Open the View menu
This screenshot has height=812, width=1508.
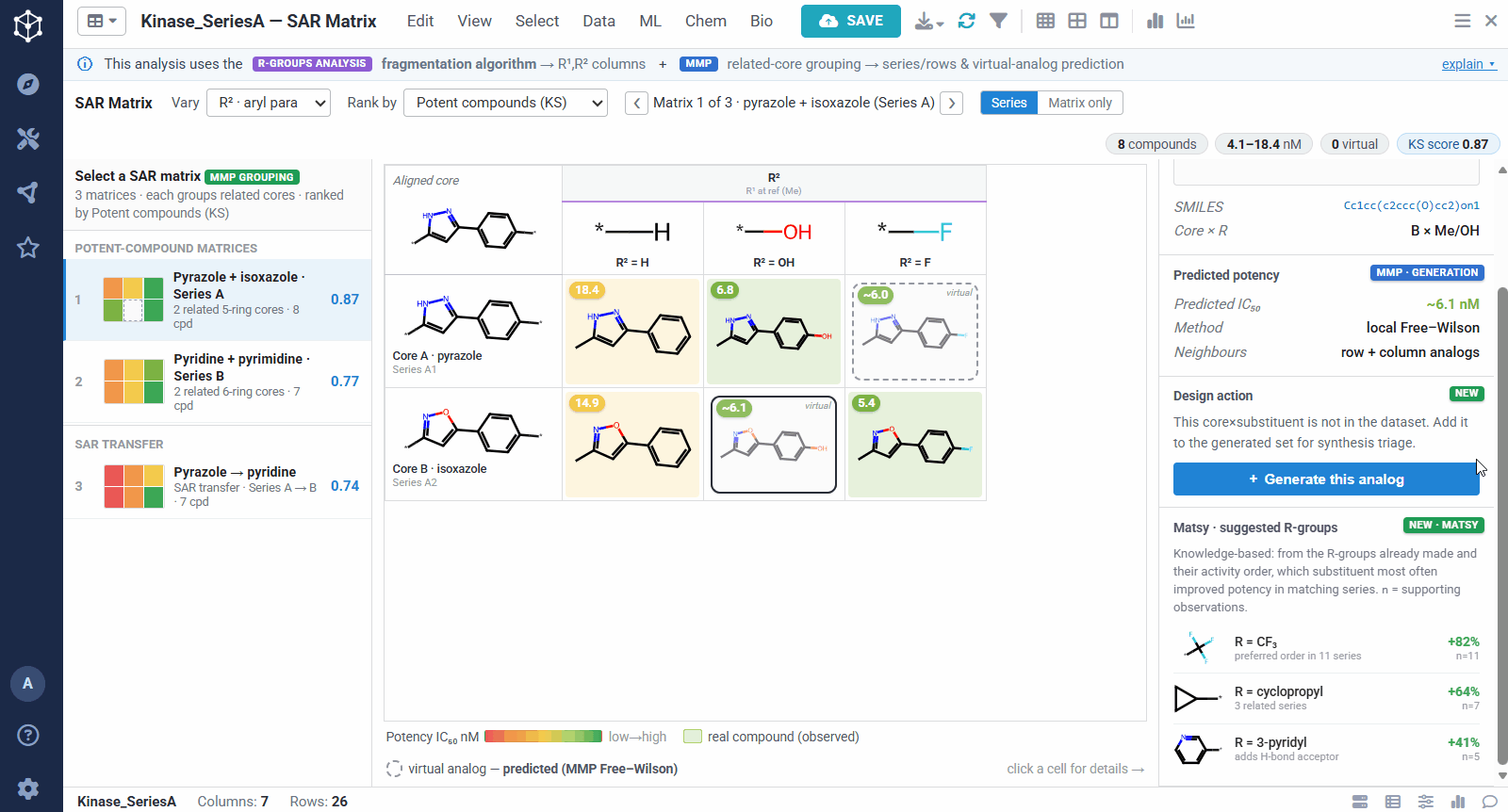click(474, 21)
